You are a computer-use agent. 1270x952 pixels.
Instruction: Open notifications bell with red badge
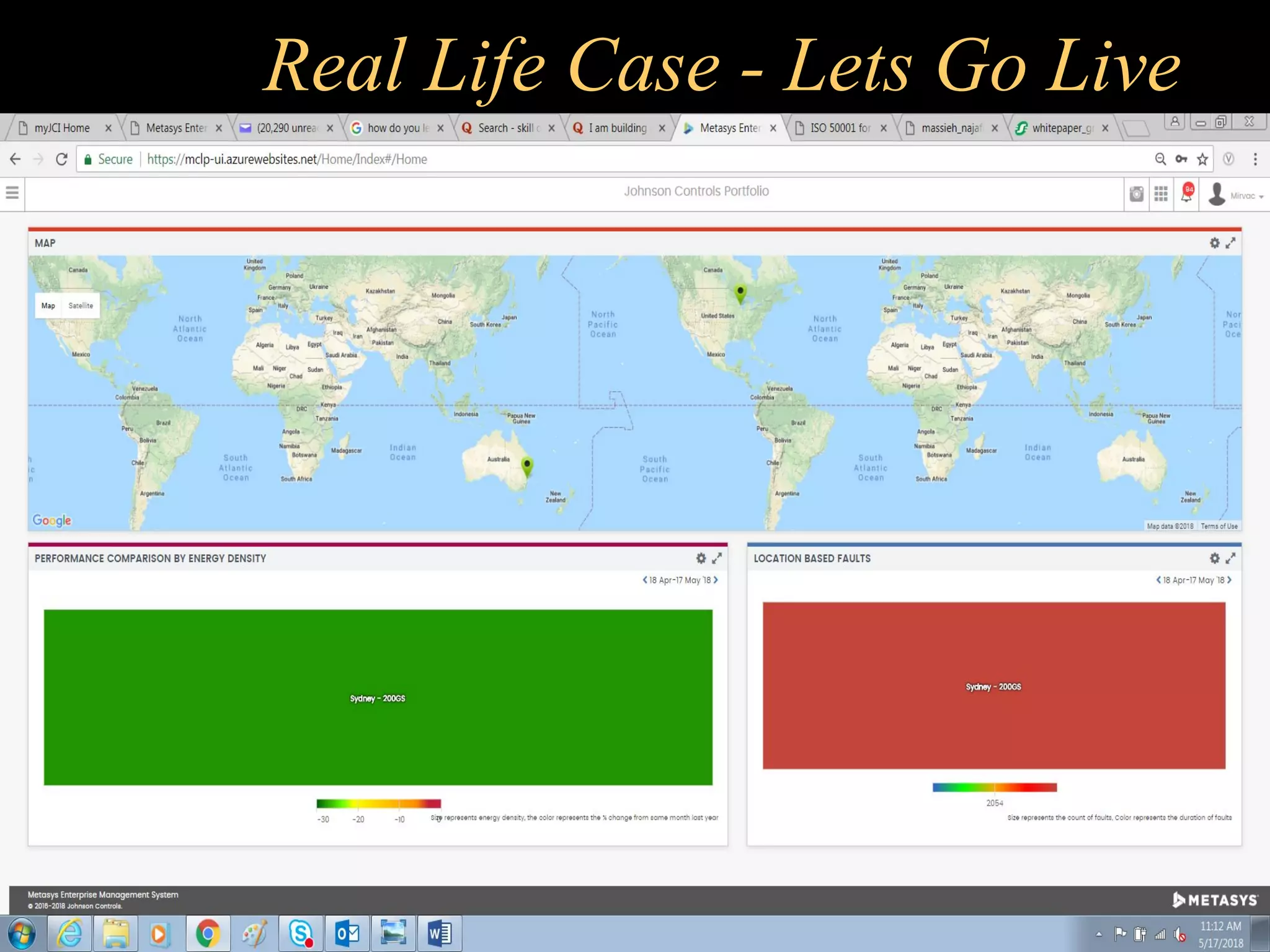1187,193
